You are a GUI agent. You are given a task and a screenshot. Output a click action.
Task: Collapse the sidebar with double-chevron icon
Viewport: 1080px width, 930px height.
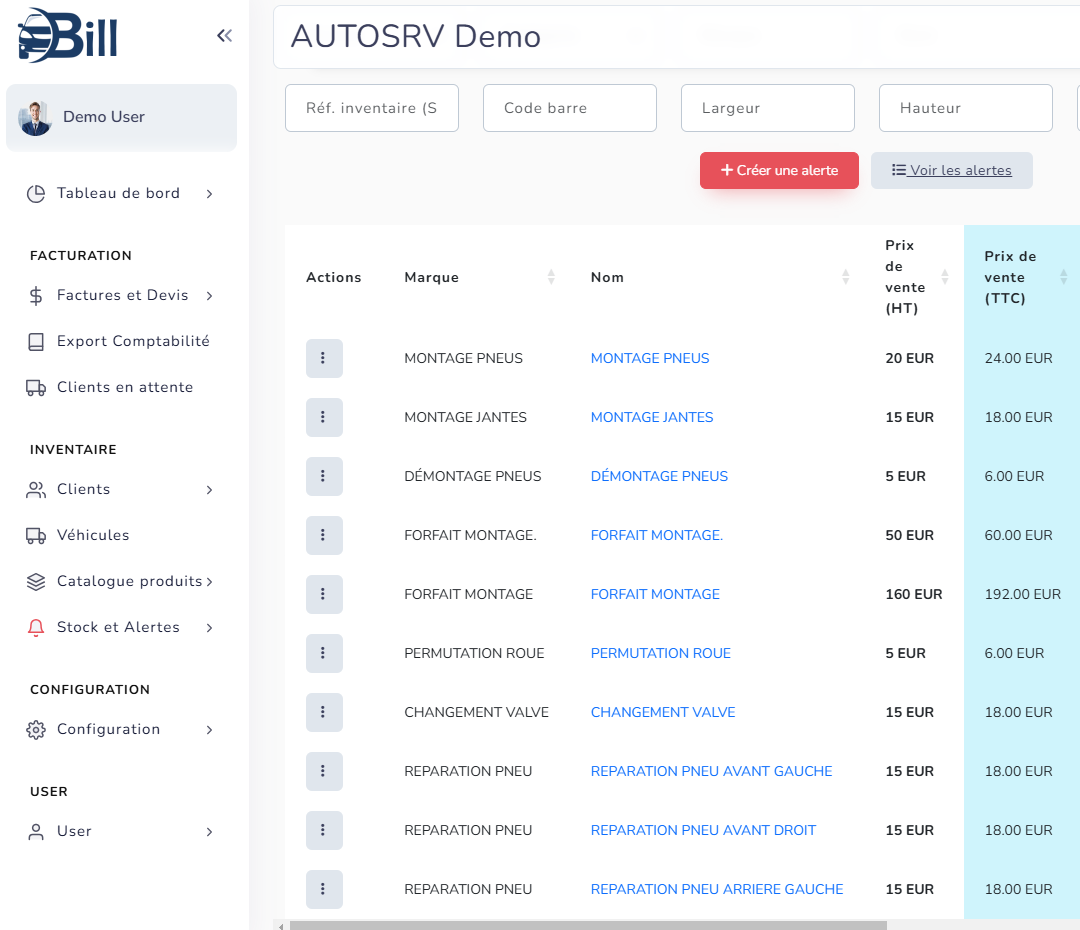225,36
